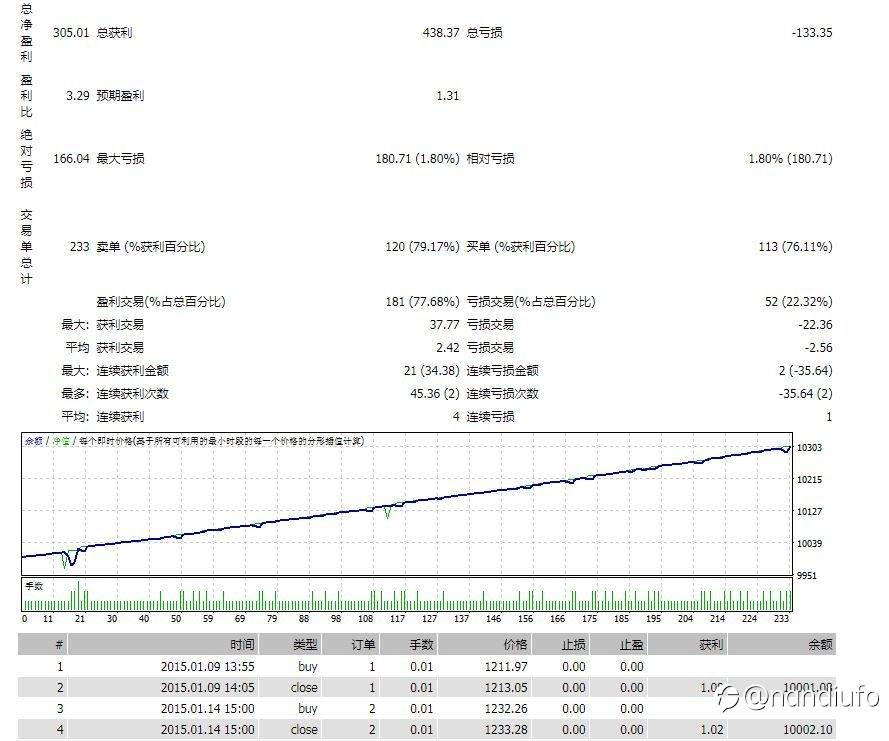This screenshot has width=889, height=741.
Task: Click the 手数 label in the volume chart
Action: [x=34, y=586]
